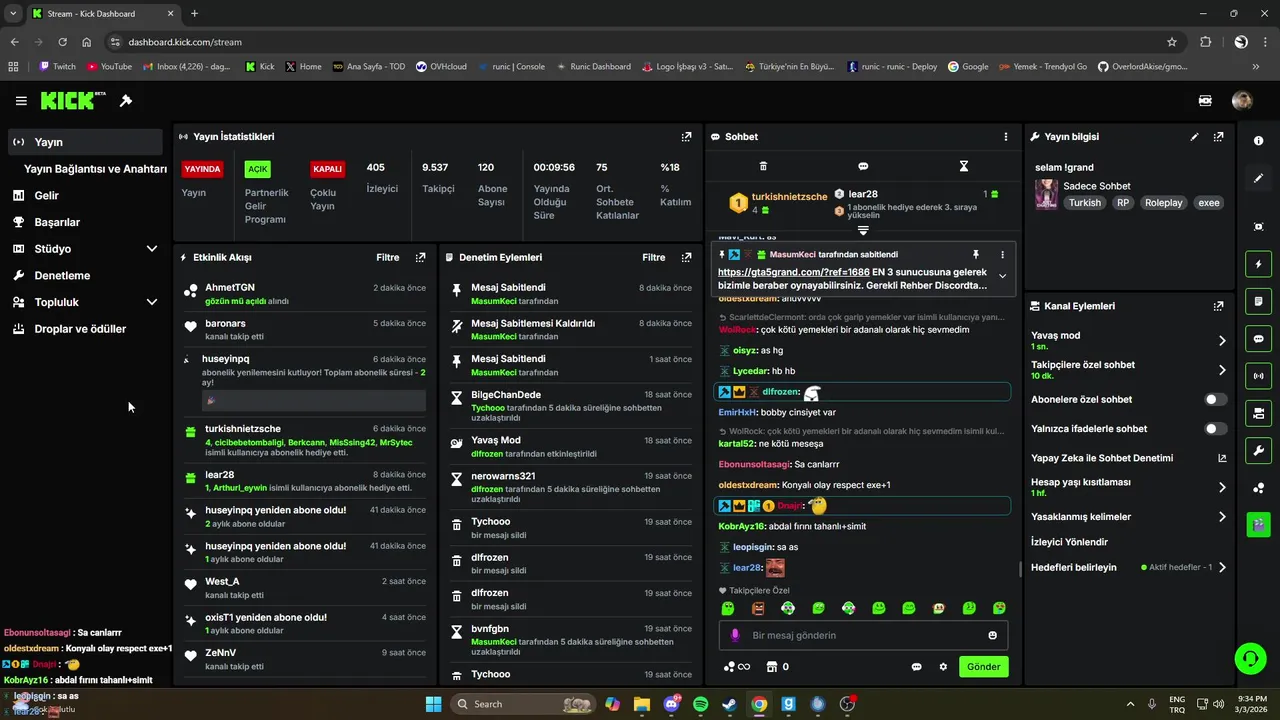Click the three-dots bubbles icon in the right sidebar
The height and width of the screenshot is (720, 1280).
click(x=1258, y=487)
